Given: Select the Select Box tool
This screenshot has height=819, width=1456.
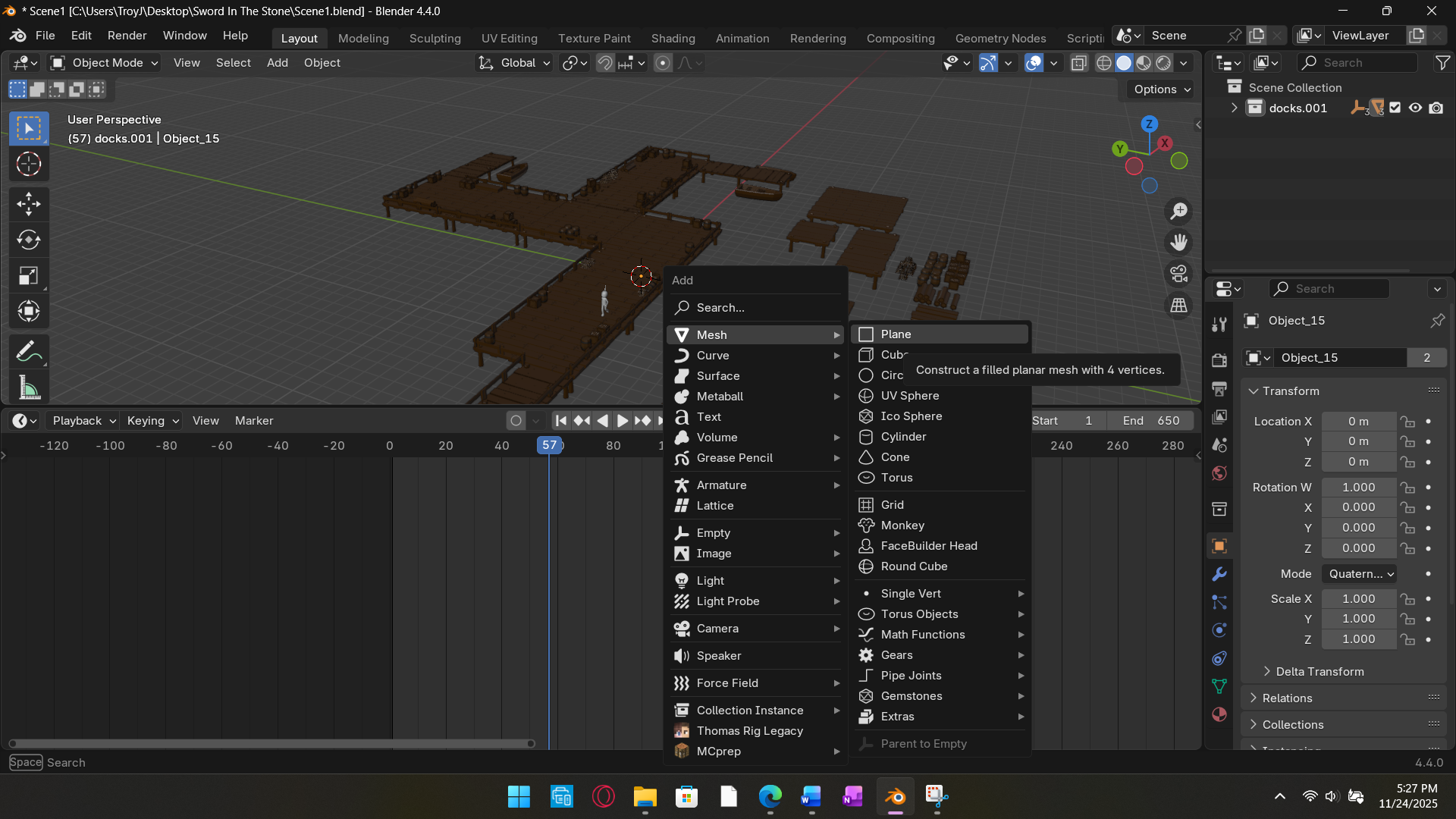Looking at the screenshot, I should [x=29, y=128].
